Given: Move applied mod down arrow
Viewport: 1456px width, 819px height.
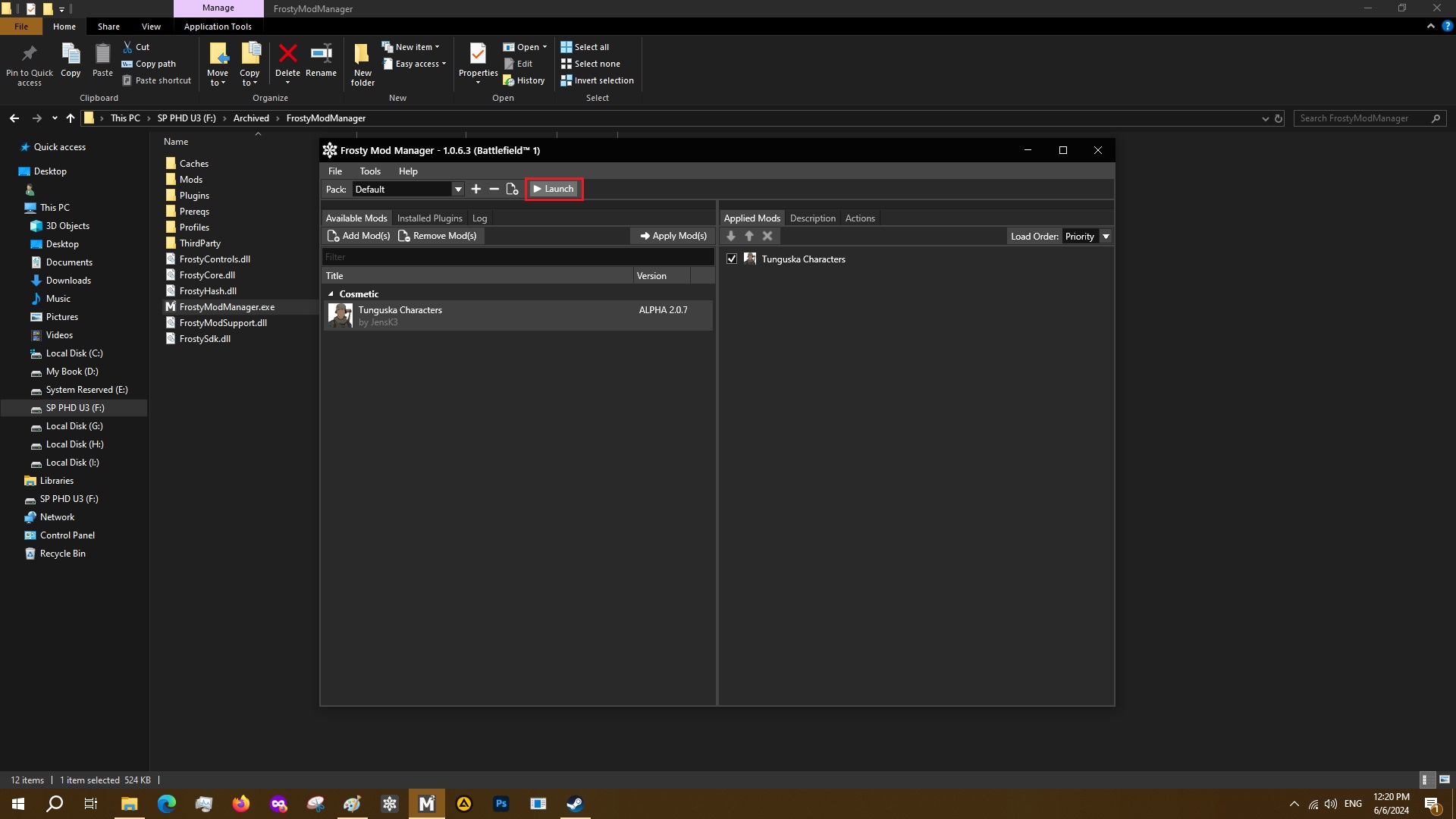Looking at the screenshot, I should coord(731,237).
